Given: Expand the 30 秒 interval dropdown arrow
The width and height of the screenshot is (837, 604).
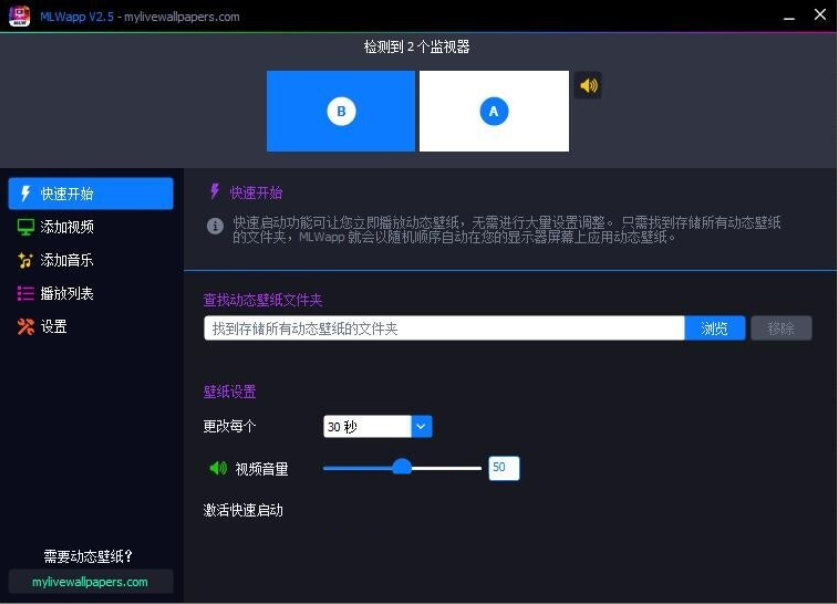Looking at the screenshot, I should tap(421, 427).
